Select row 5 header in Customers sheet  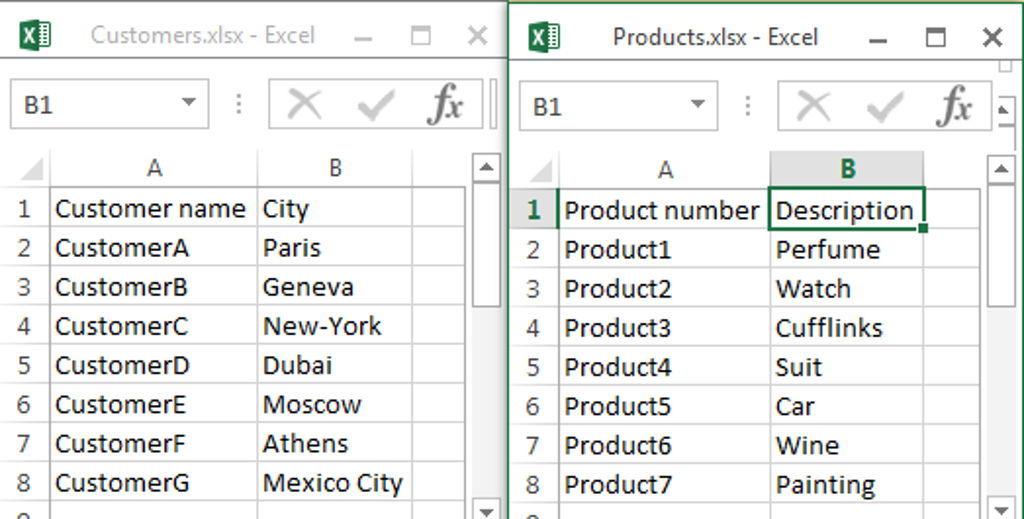click(24, 365)
